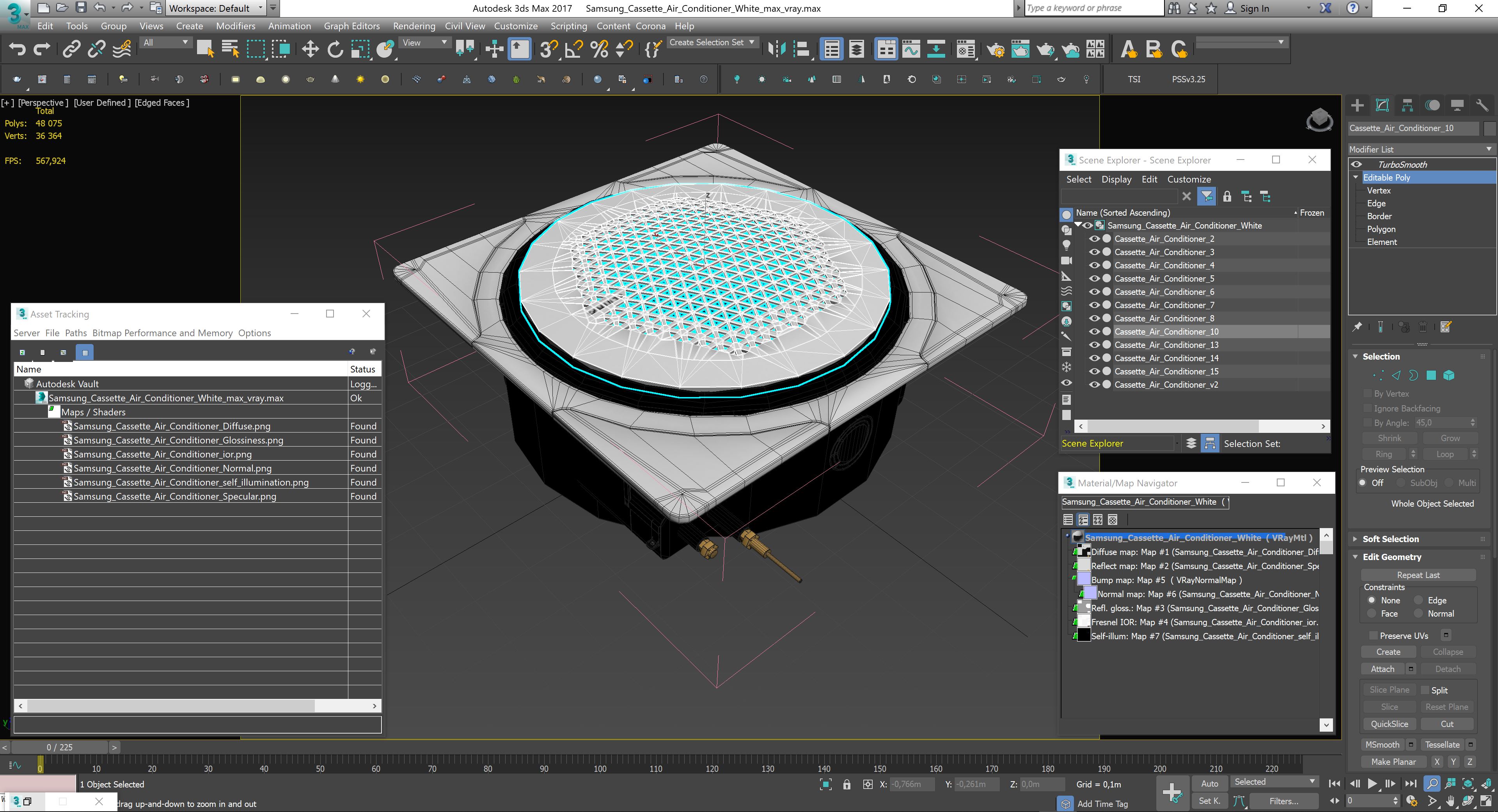Activate the Select and Move tool
Screen dimensions: 1498x812
(310, 50)
